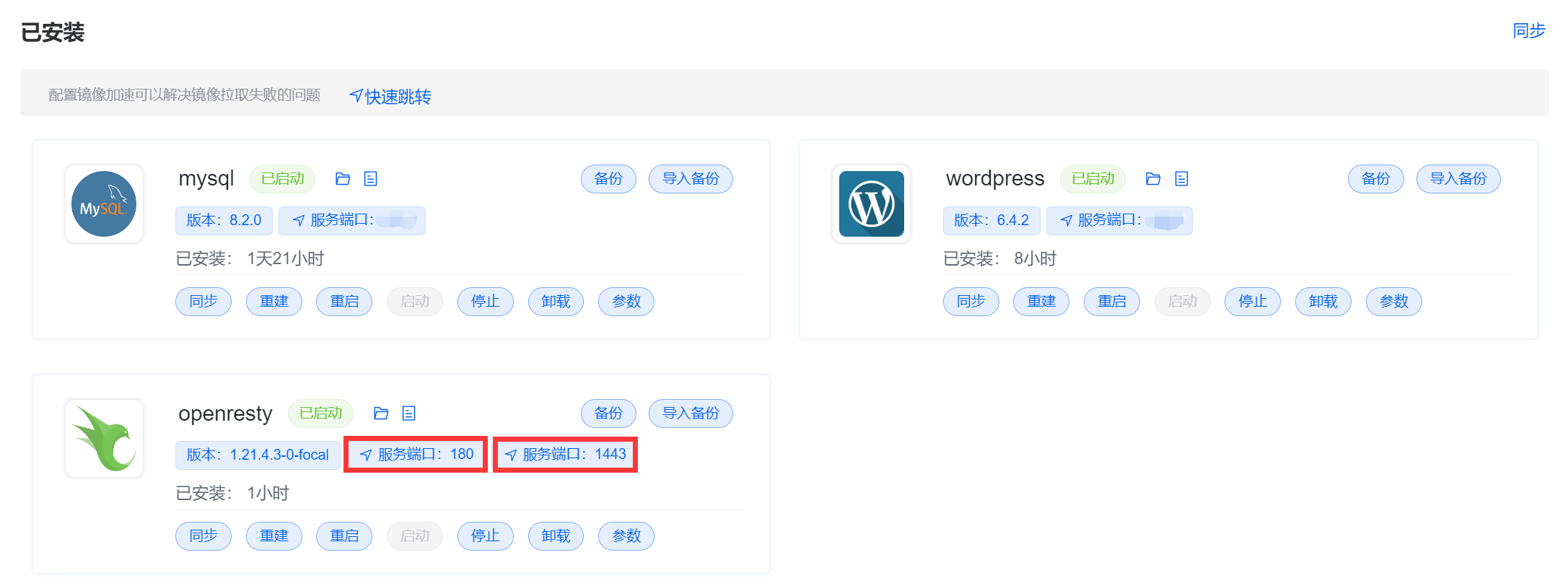Open wordpress log document icon
1568x586 pixels.
tap(1181, 179)
